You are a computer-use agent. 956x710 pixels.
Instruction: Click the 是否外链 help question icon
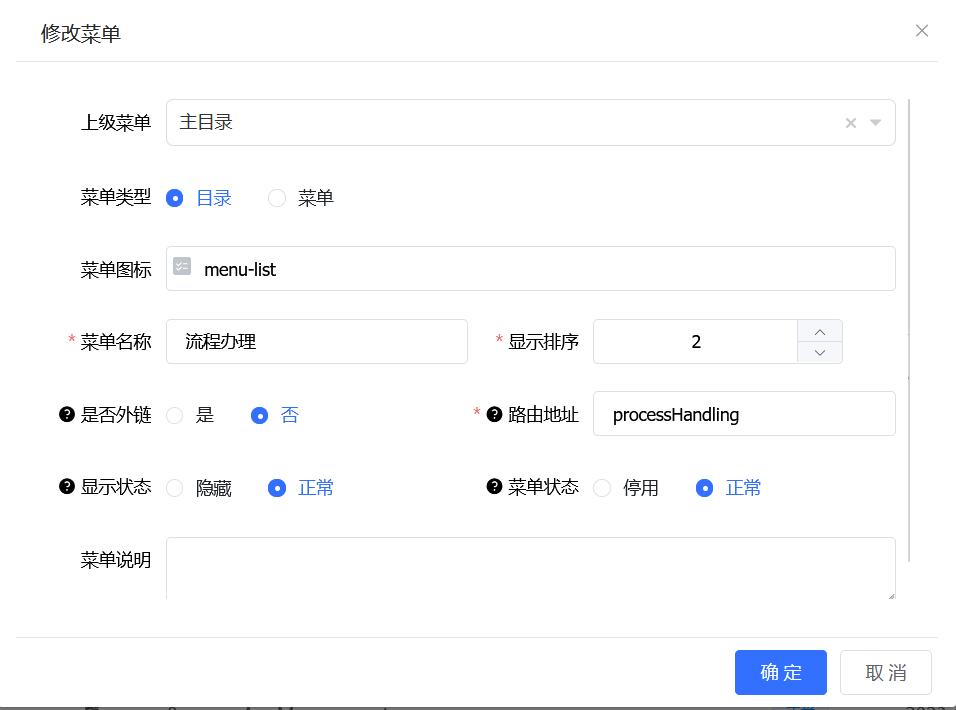tap(66, 414)
